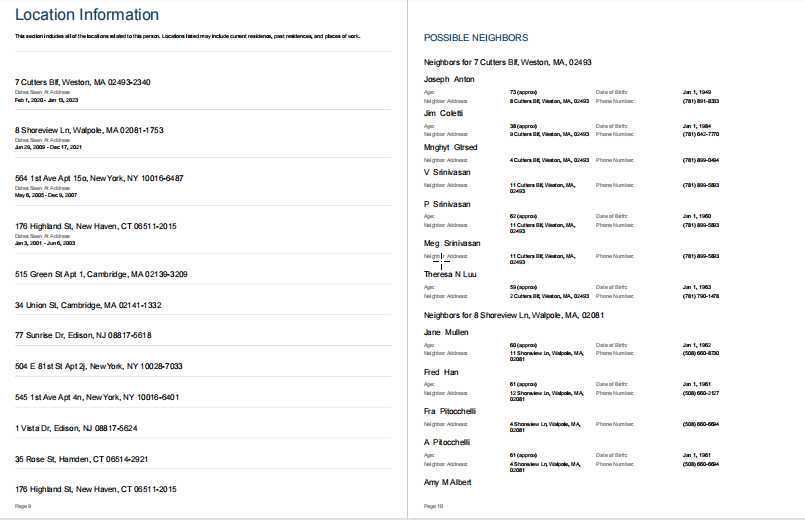Viewport: 805px width, 520px height.
Task: Select neighbor name Fred Han
Action: (441, 372)
